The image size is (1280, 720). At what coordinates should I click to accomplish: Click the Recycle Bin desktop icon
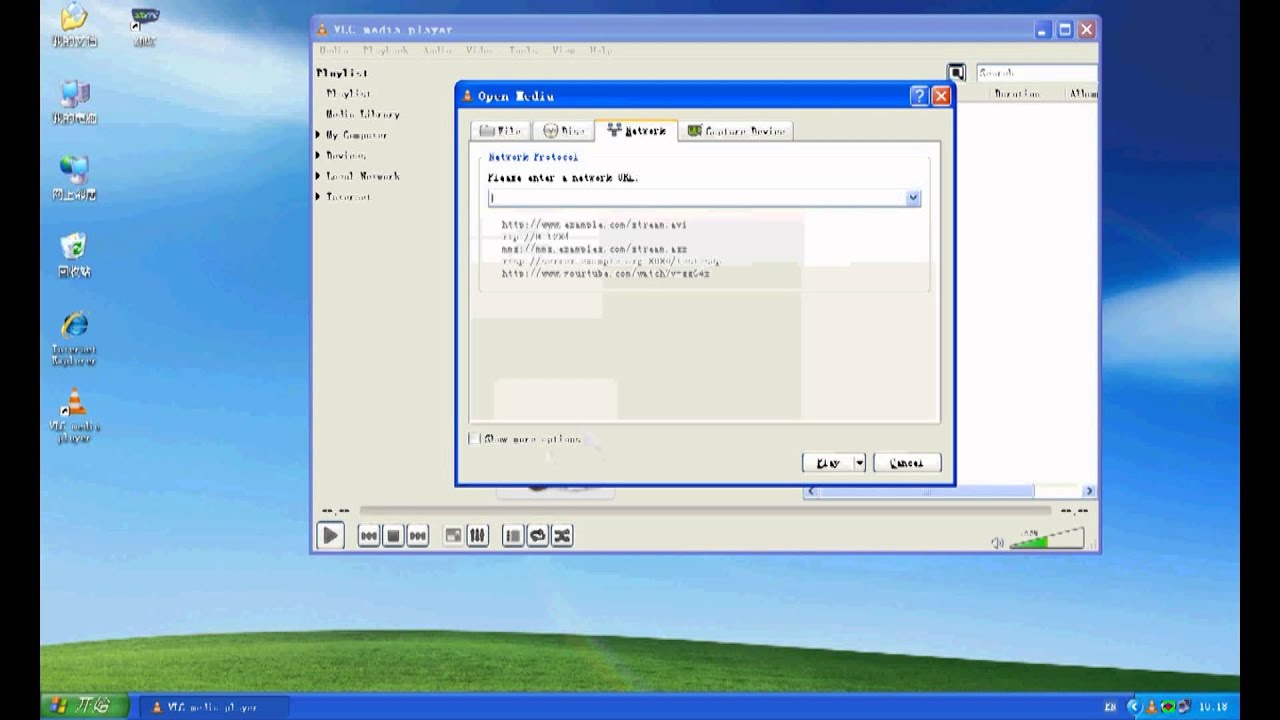[74, 256]
